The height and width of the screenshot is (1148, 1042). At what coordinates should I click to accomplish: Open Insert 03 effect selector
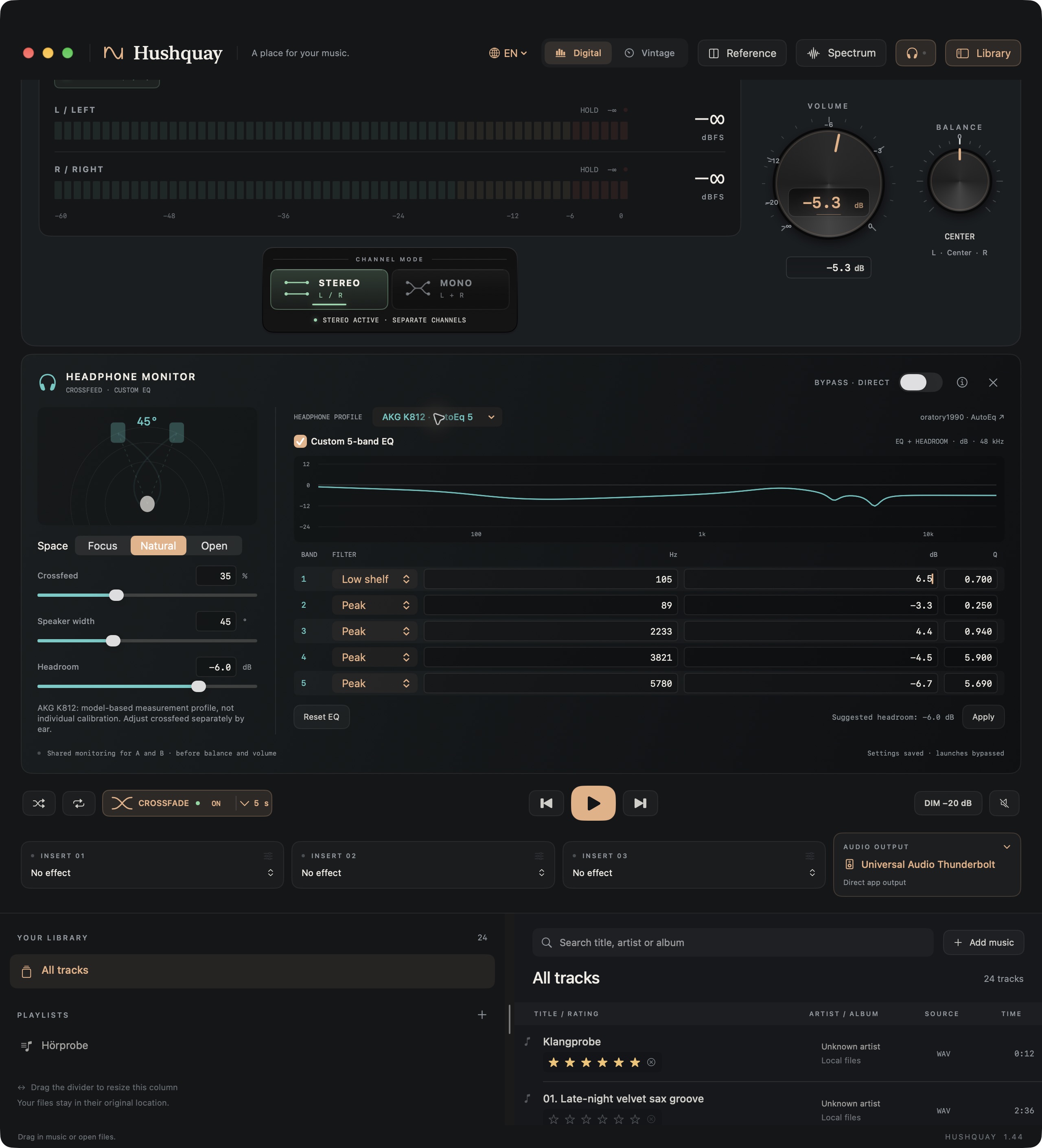coord(694,873)
